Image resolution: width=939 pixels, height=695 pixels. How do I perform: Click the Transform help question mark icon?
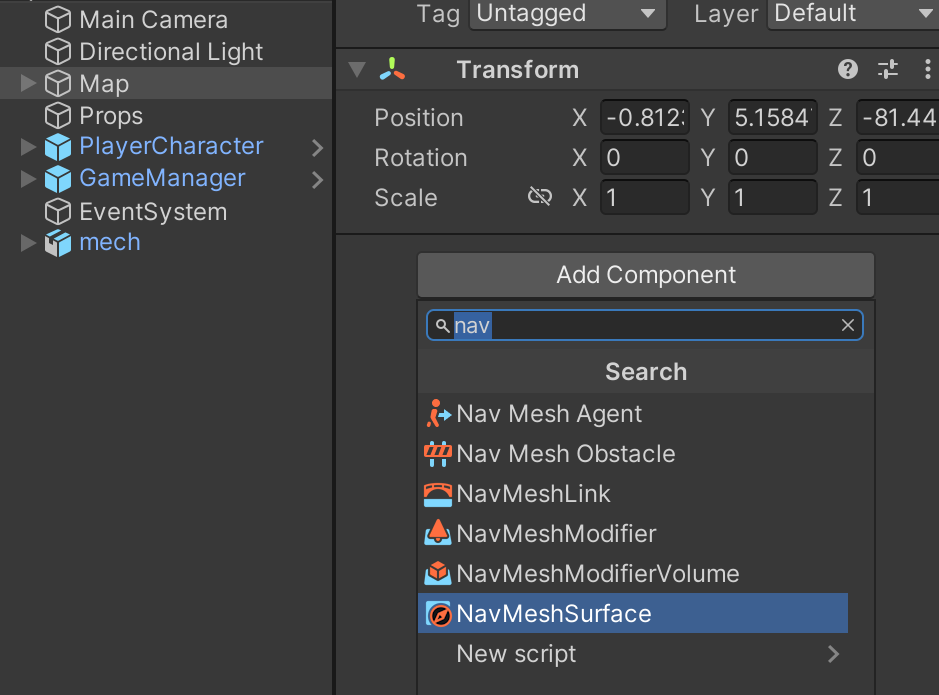[848, 69]
